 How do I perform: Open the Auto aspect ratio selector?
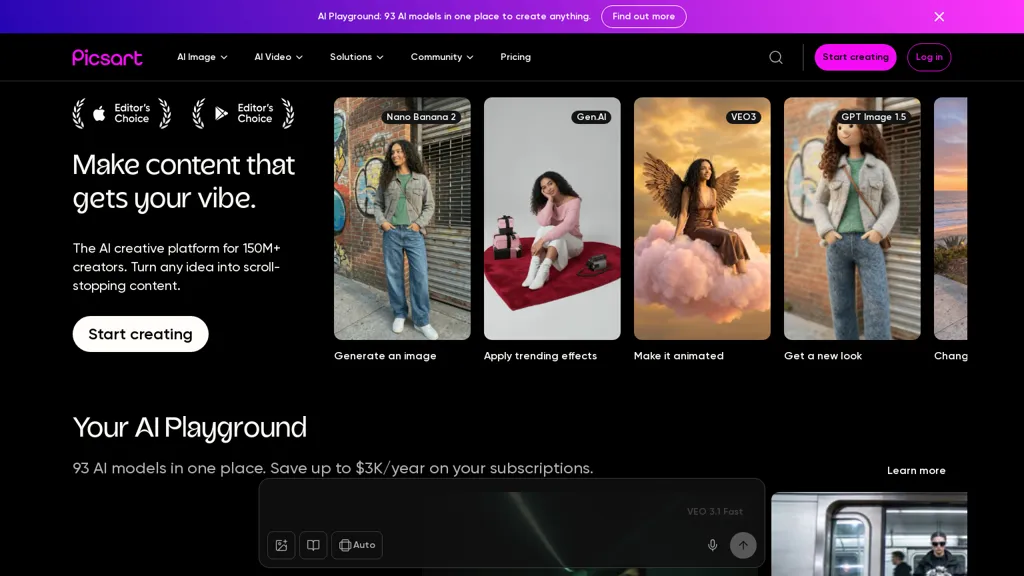[357, 545]
